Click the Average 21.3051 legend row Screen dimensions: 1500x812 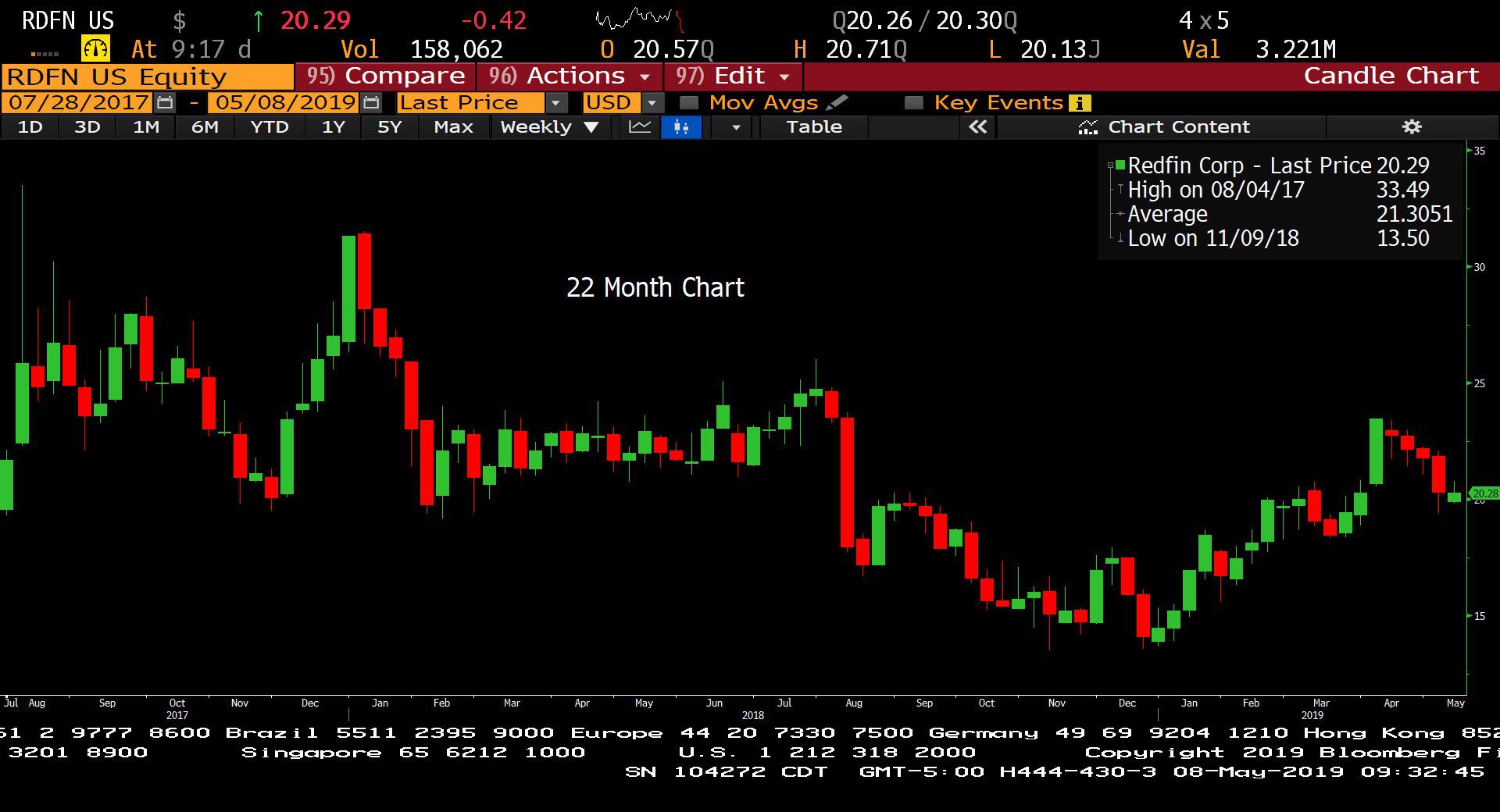pos(1290,214)
